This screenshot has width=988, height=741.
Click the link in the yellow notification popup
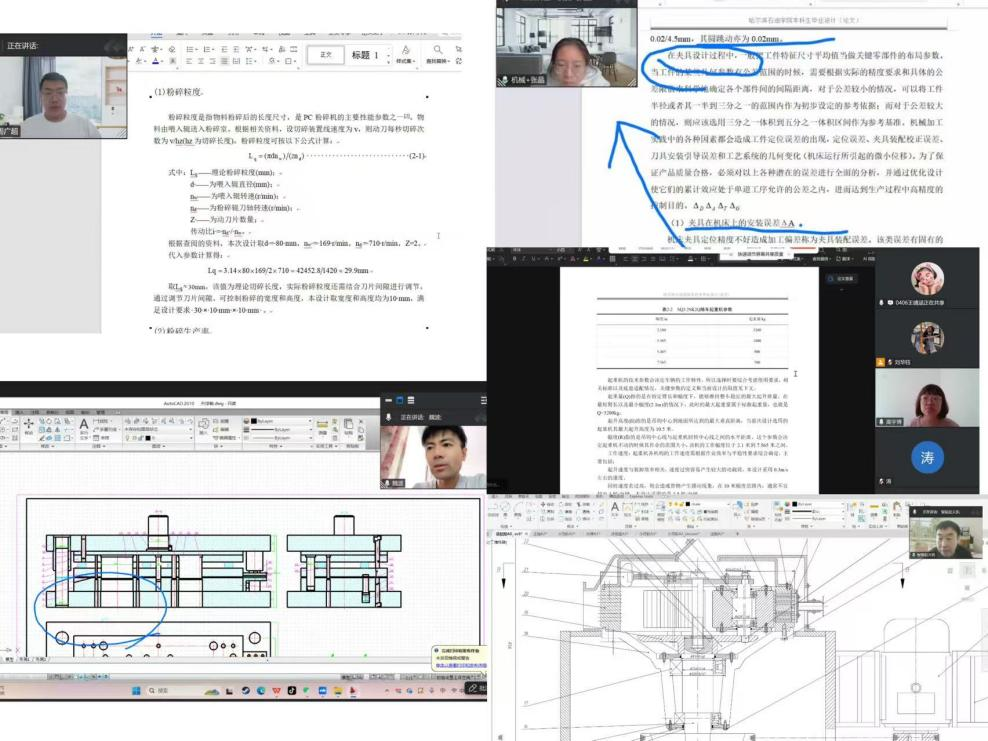coord(460,664)
